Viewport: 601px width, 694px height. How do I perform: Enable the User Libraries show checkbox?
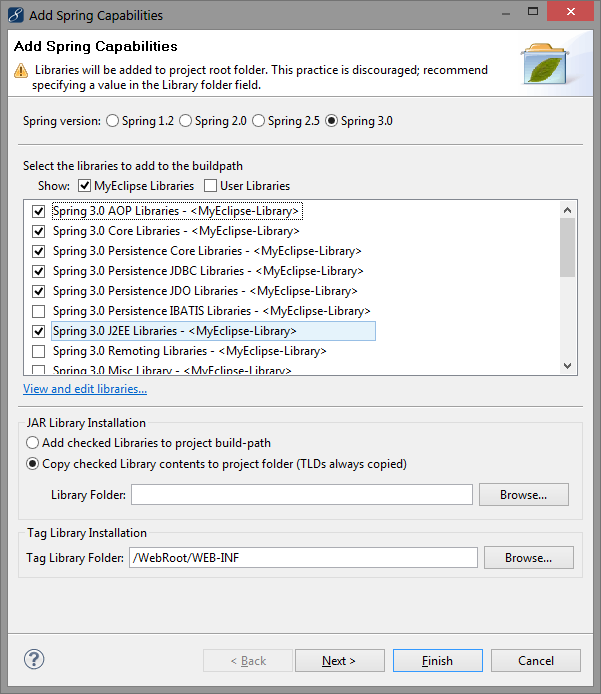(210, 185)
